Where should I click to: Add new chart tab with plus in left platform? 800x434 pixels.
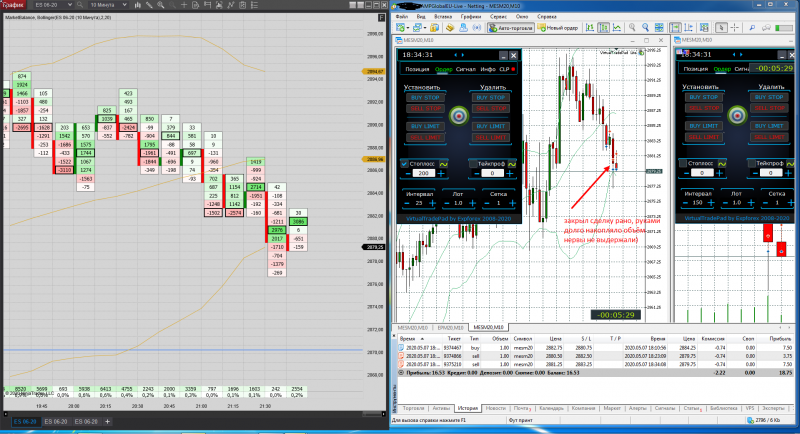107,422
